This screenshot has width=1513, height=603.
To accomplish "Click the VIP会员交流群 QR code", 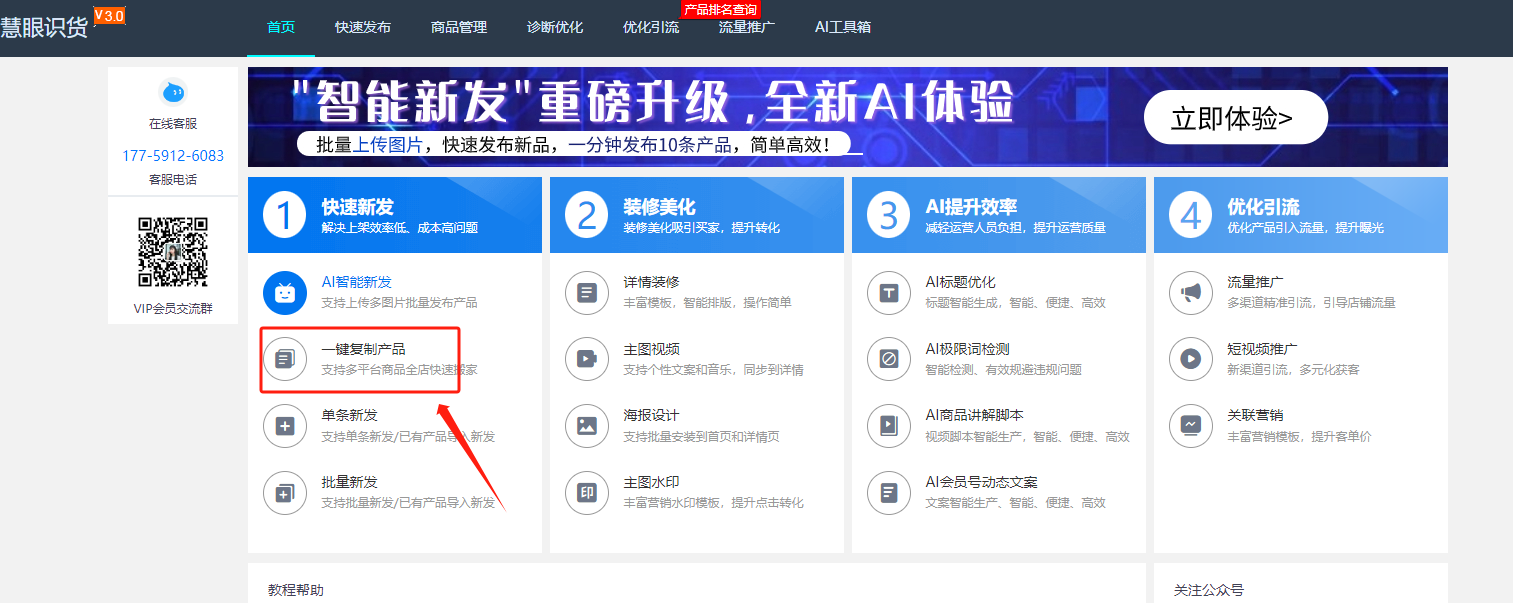I will coord(173,252).
